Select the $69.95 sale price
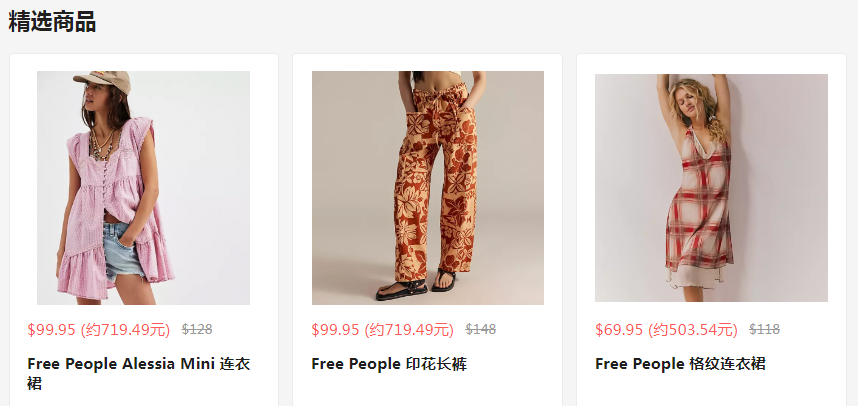858x406 pixels. (619, 330)
